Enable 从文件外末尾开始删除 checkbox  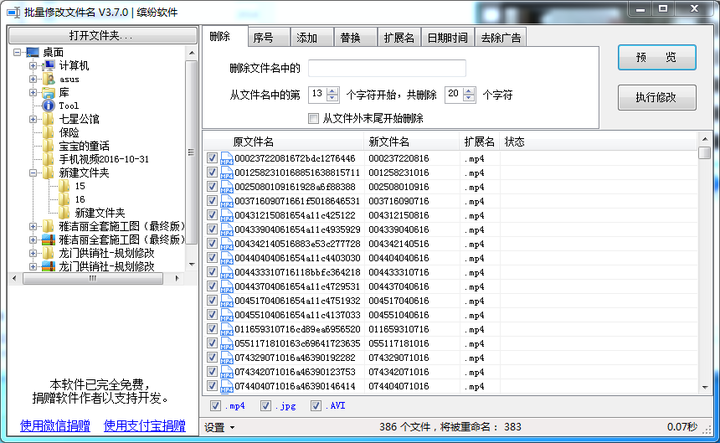[313, 119]
